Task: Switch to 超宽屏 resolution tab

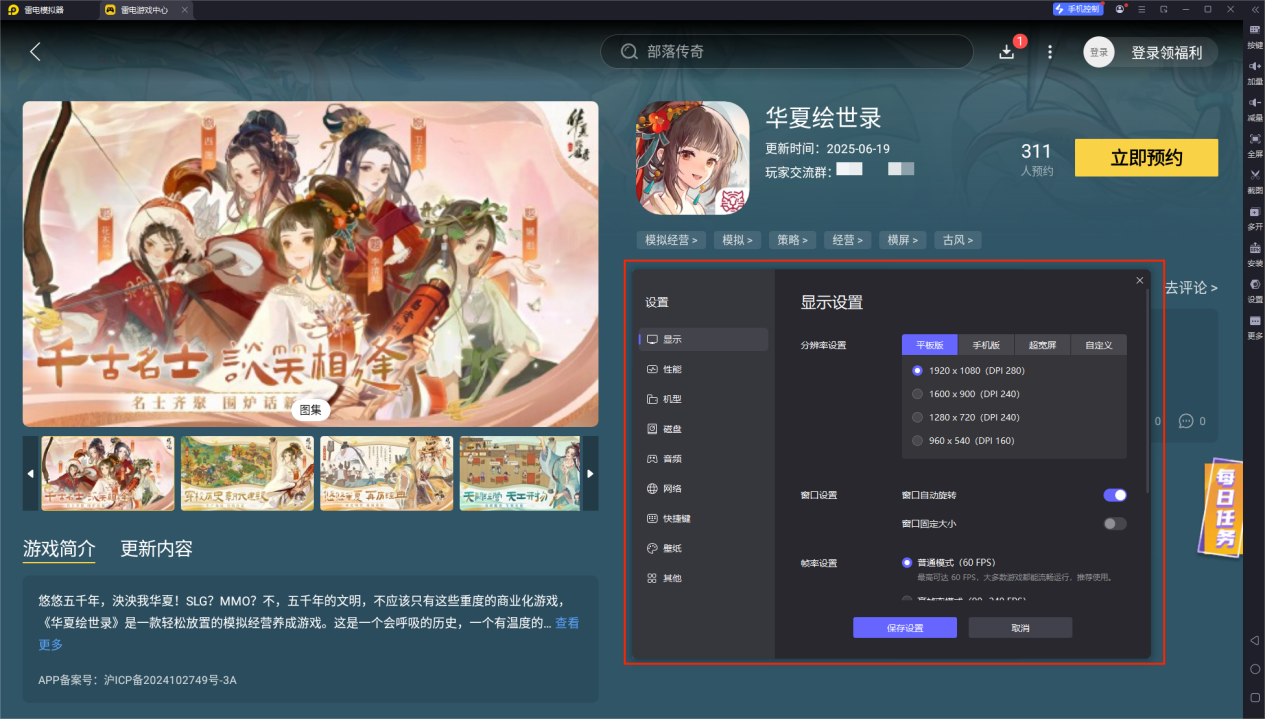Action: pyautogui.click(x=1043, y=345)
